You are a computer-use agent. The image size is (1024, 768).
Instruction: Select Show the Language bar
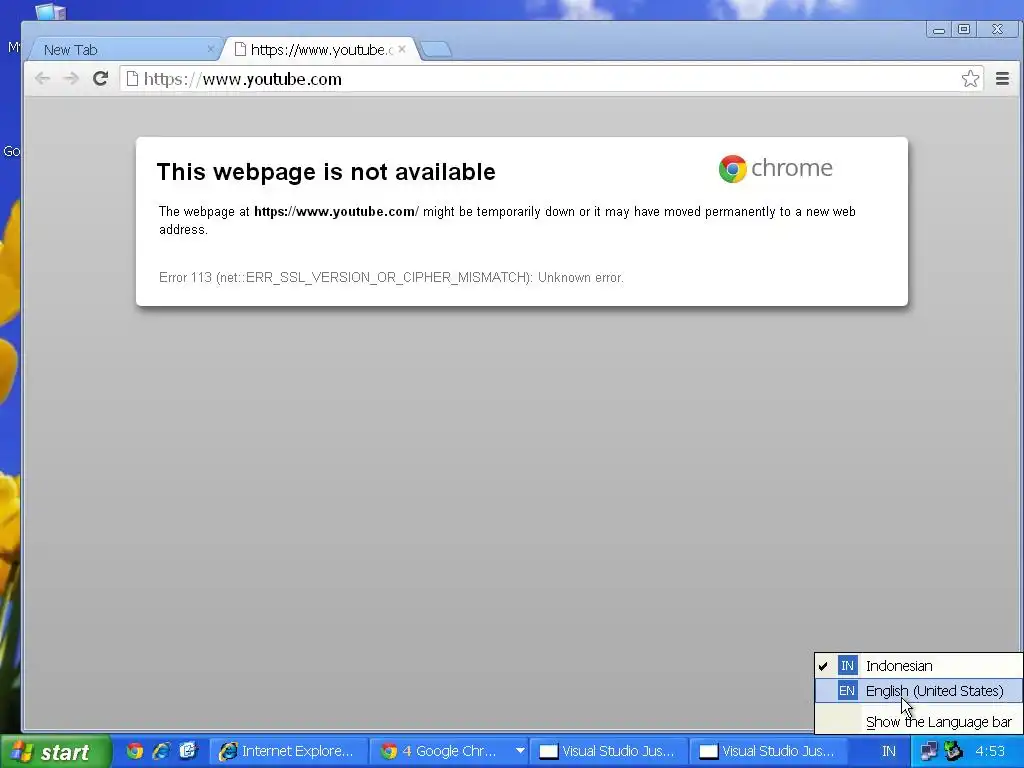coord(919,722)
